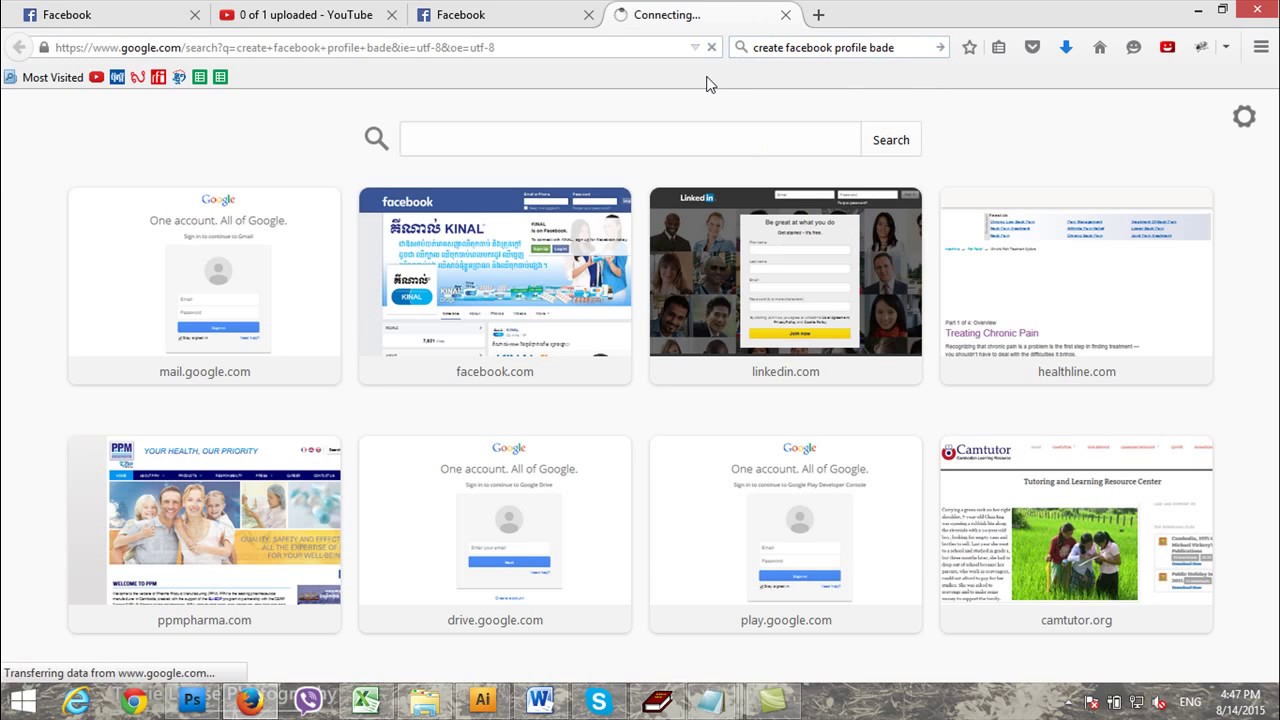Open the toolbar addon dropdown arrow next to hamburger menu
1280x720 pixels.
tap(1225, 47)
